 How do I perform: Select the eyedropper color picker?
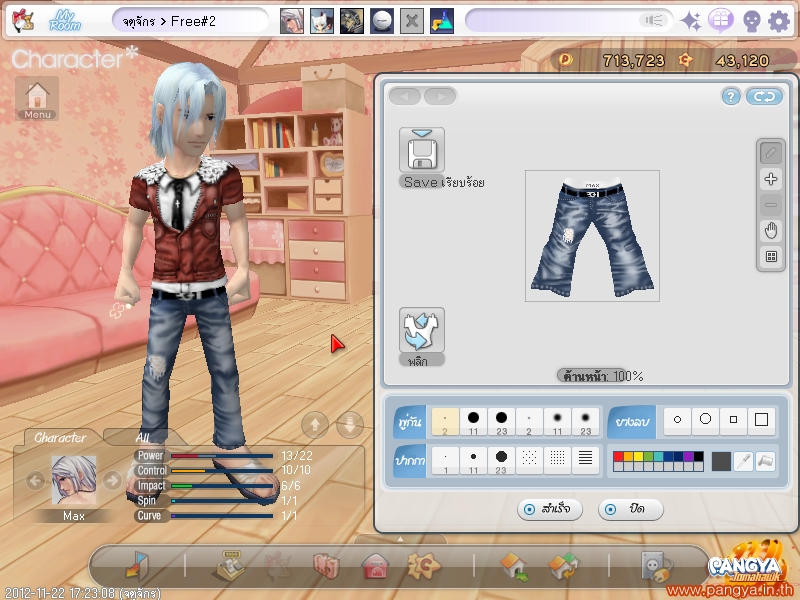[743, 461]
